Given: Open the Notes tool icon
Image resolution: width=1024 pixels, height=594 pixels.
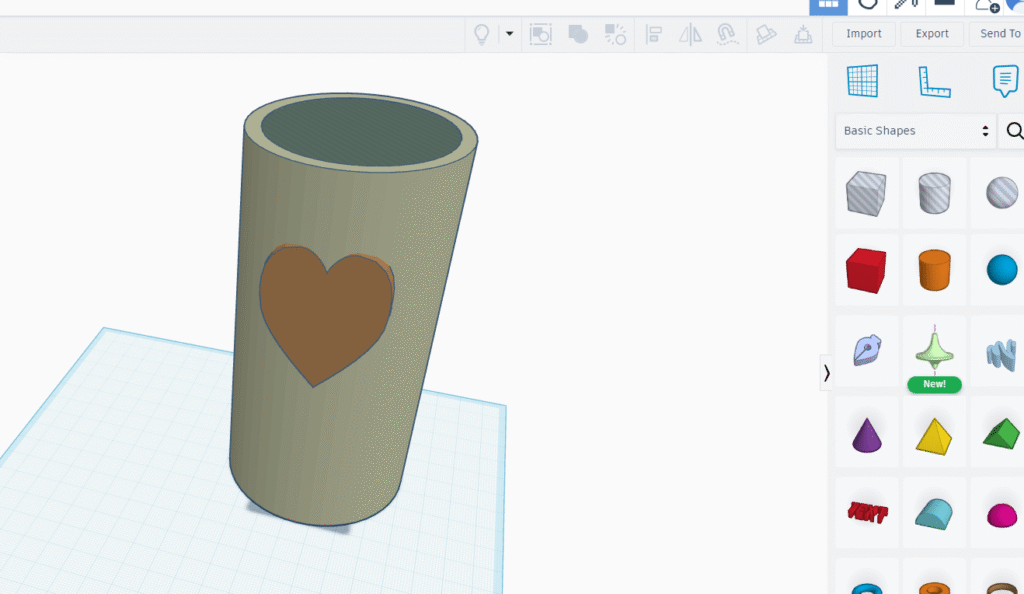Looking at the screenshot, I should [x=1004, y=81].
